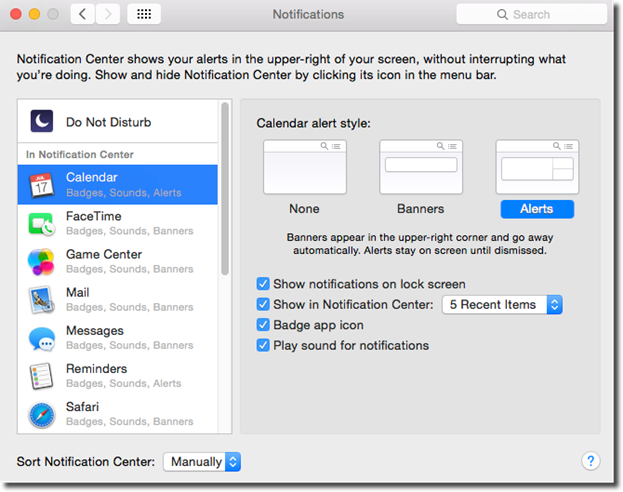Open the 5 Recent Items dropdown
Screen dimensions: 623x492
502,305
